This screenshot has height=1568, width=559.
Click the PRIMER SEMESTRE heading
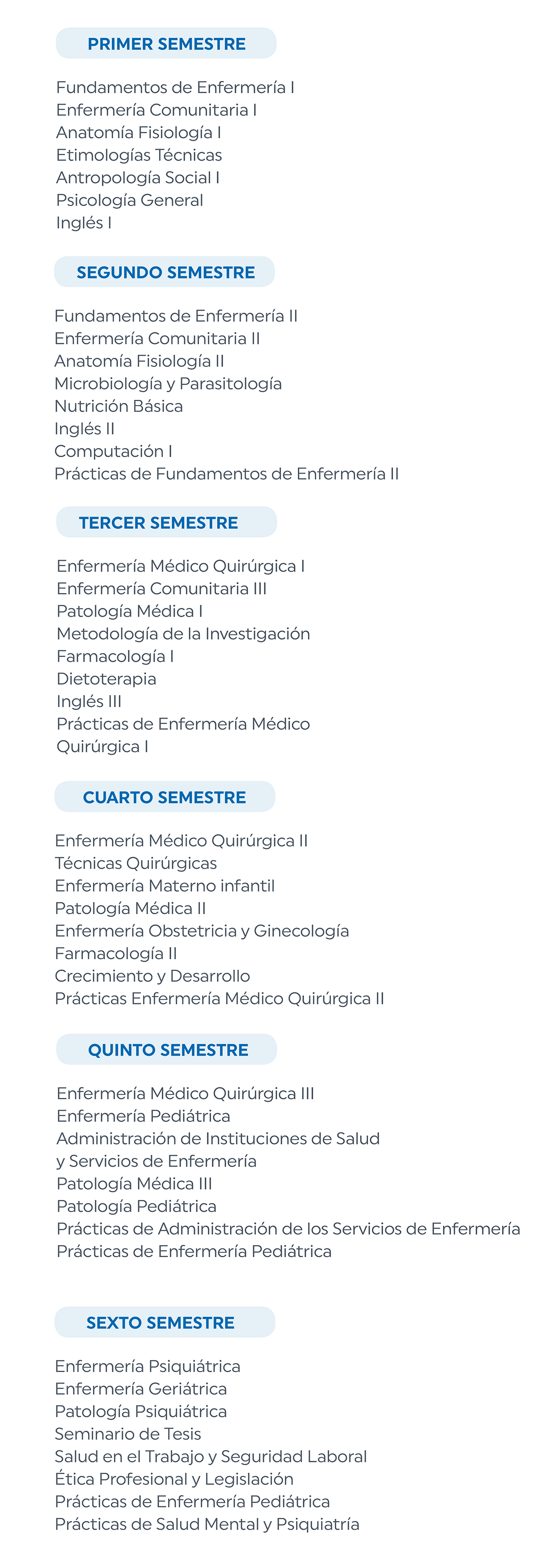[166, 43]
